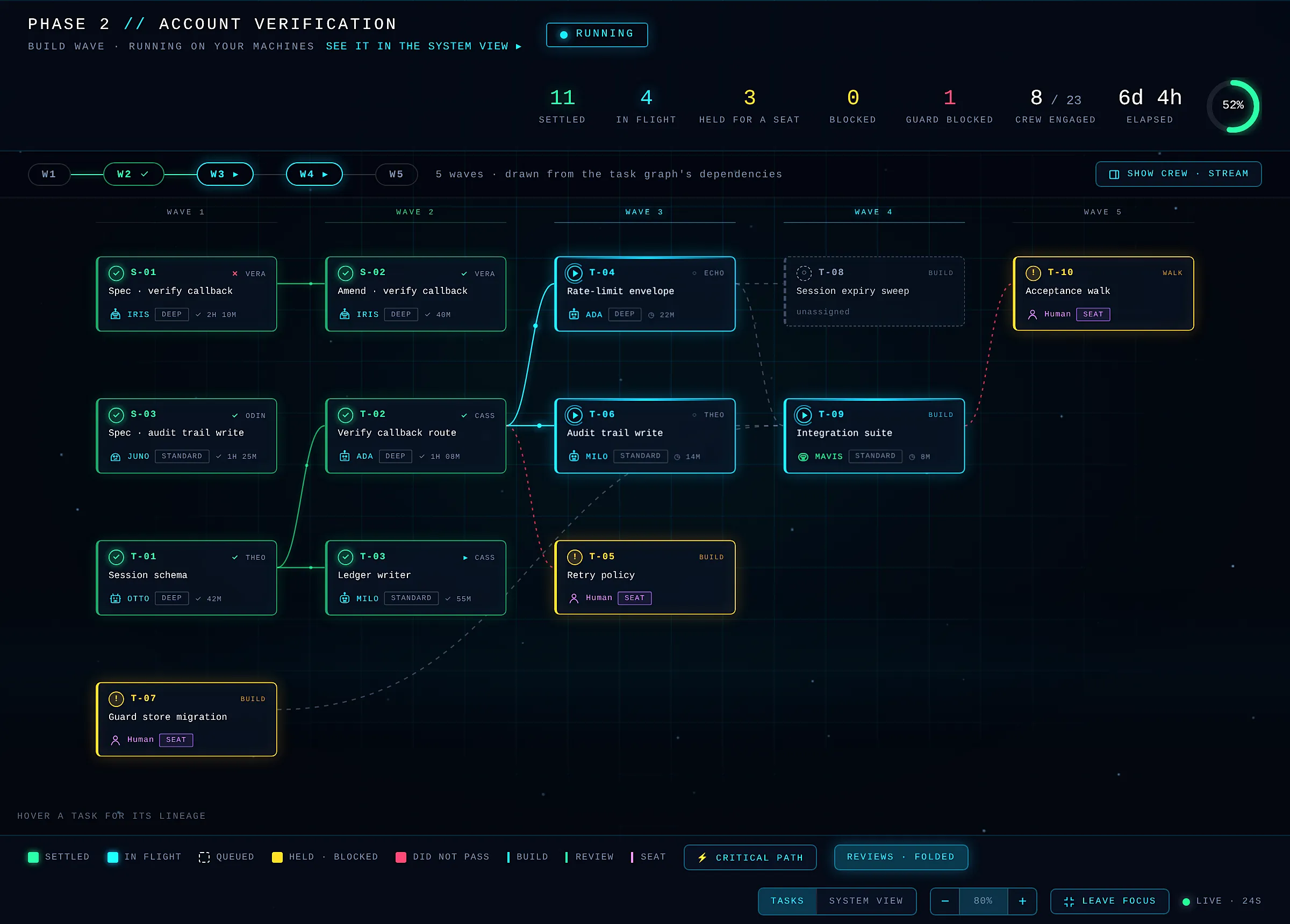
Task: Switch to System View
Action: 866,901
